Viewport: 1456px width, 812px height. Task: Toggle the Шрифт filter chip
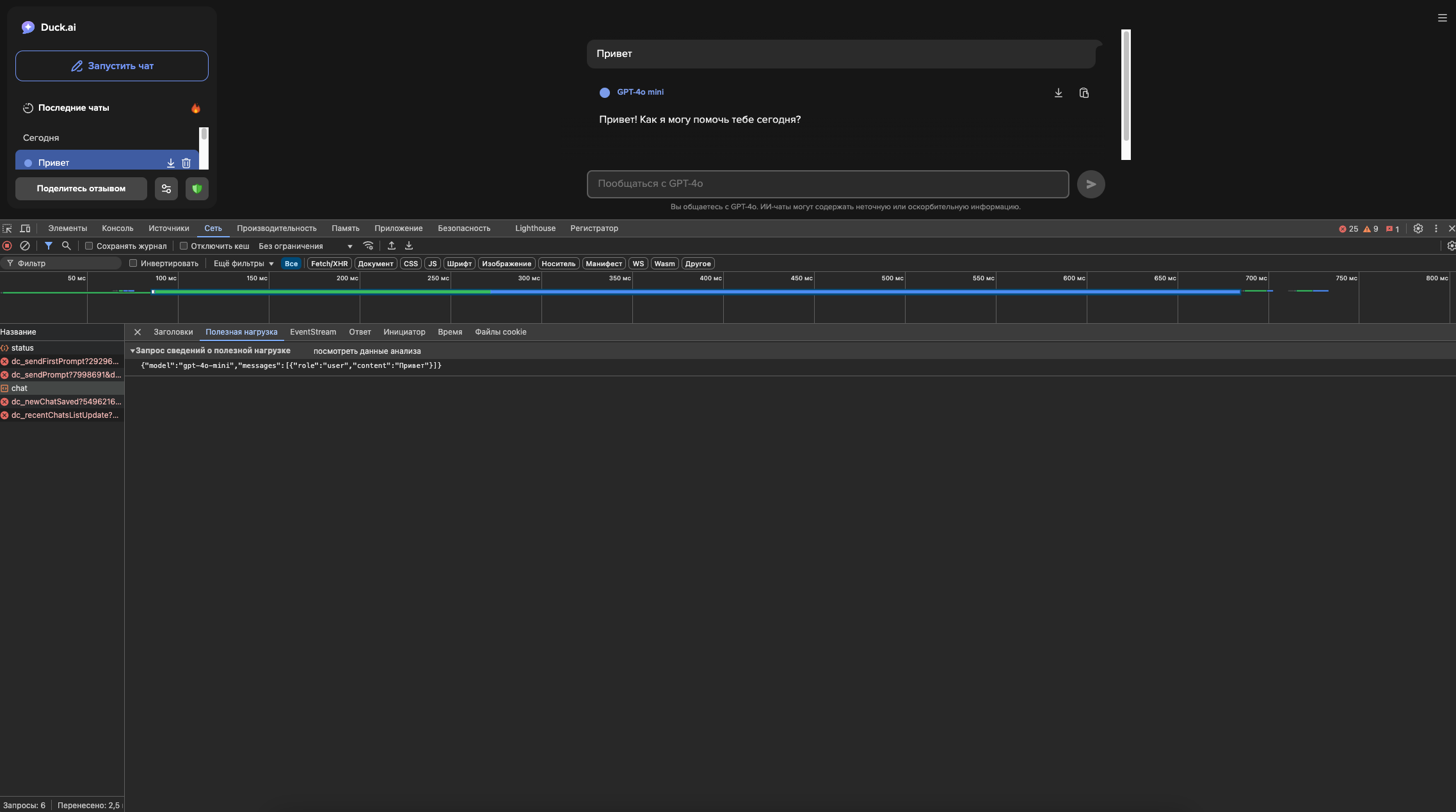pyautogui.click(x=460, y=264)
